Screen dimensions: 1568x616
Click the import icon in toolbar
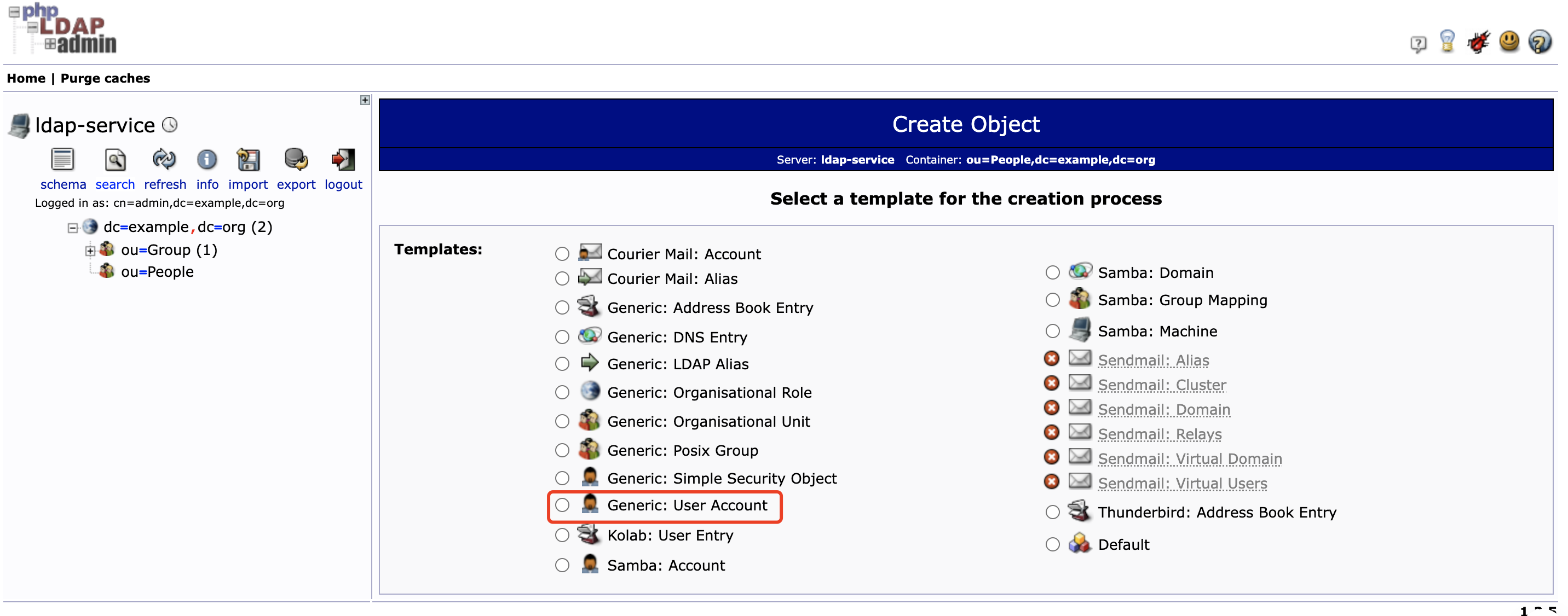pos(248,163)
